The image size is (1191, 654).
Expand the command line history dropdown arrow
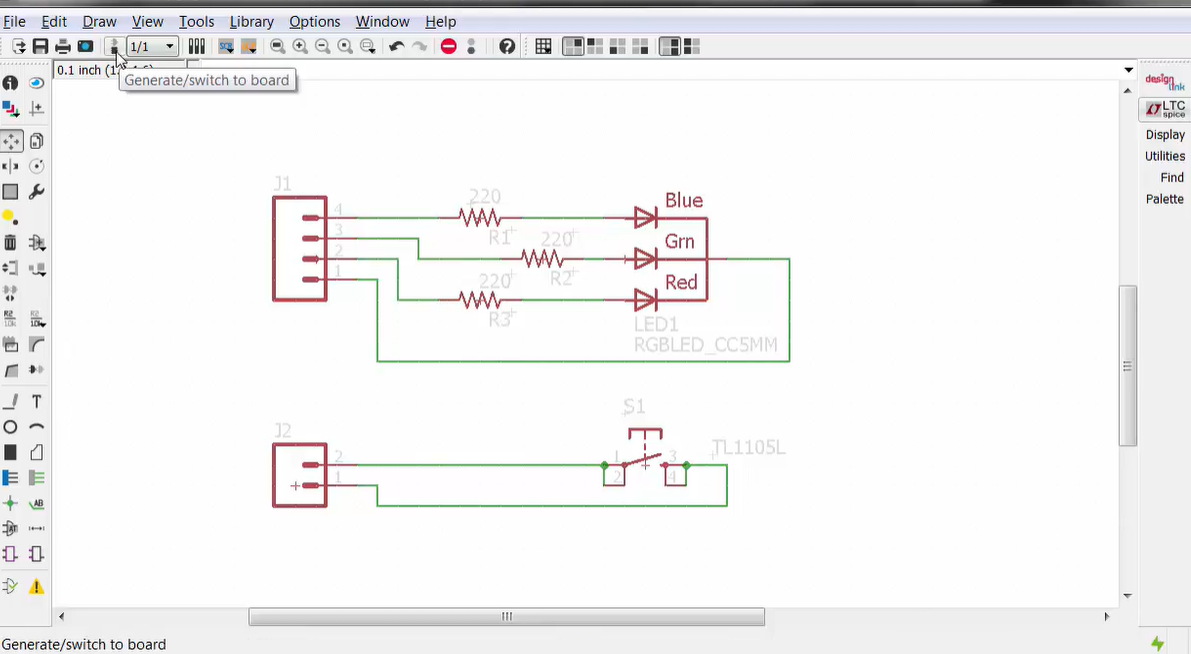1129,70
